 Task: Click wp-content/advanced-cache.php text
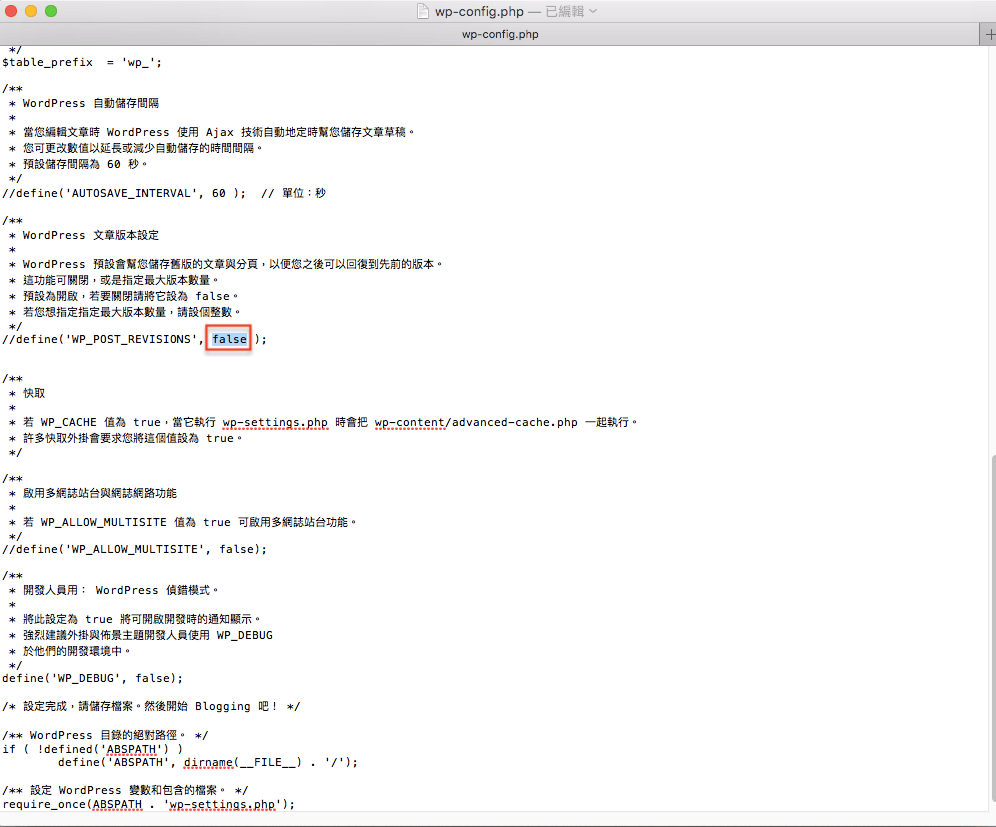pos(476,422)
